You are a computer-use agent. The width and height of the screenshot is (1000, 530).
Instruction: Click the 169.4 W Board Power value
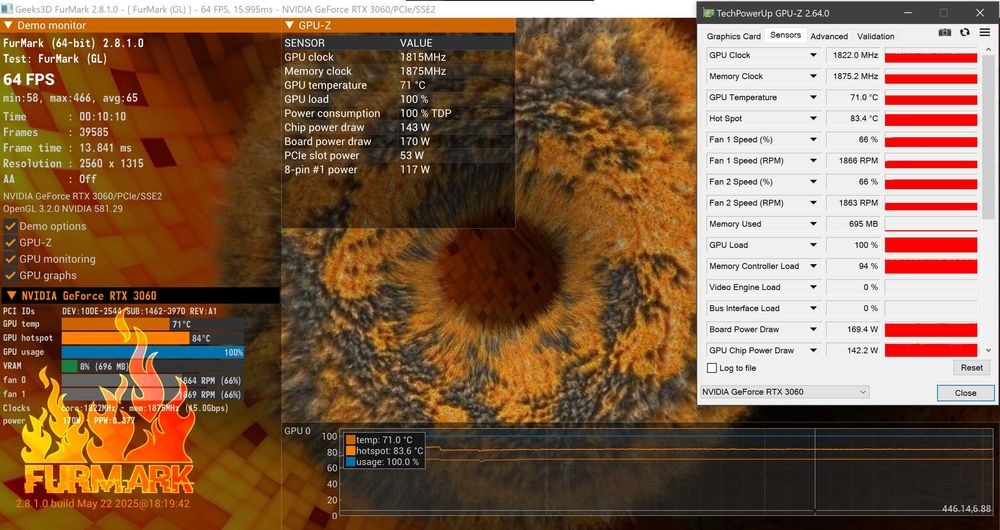[862, 329]
